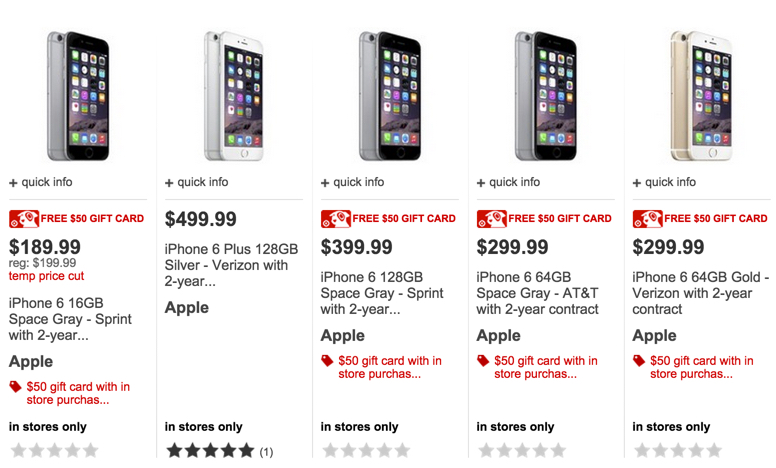Expand quick info for iPhone 6 Plus 128GB Silver
This screenshot has height=468, width=776.
coord(197,182)
